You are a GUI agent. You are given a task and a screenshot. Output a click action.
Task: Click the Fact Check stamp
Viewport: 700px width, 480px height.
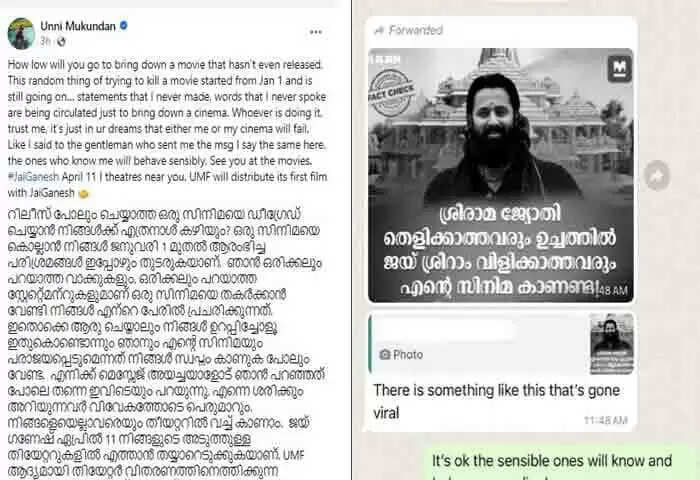(392, 93)
